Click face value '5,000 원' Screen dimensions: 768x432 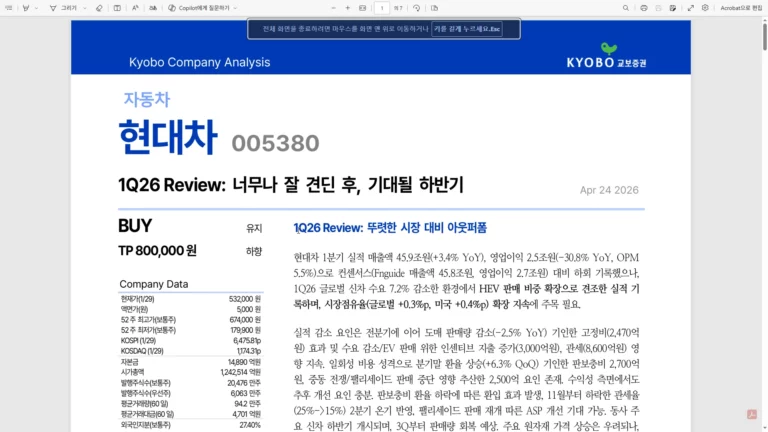tap(248, 310)
